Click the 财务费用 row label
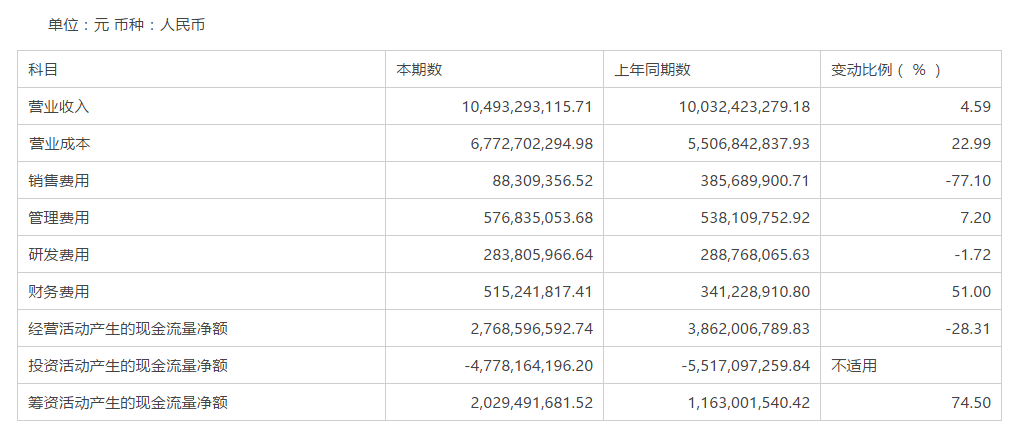This screenshot has height=440, width=1024. point(59,292)
